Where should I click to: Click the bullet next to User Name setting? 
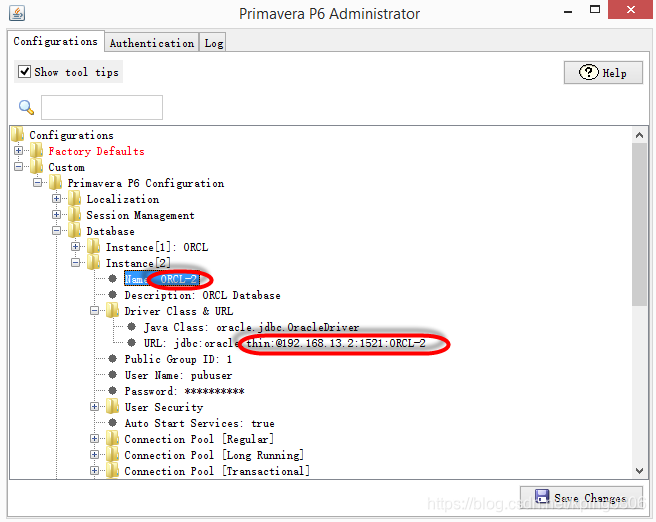(113, 374)
